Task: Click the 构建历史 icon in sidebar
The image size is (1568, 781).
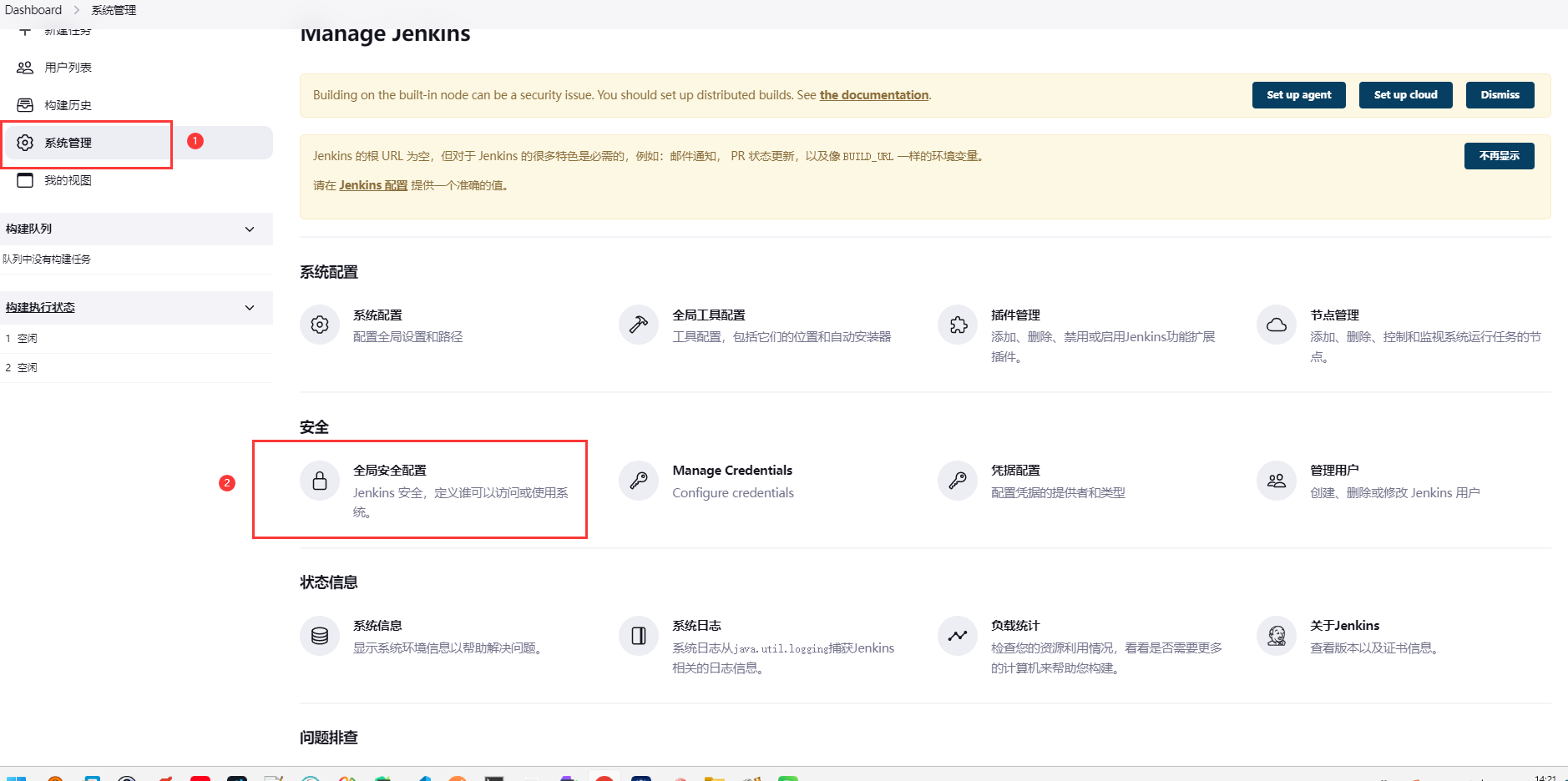Action: click(x=25, y=105)
